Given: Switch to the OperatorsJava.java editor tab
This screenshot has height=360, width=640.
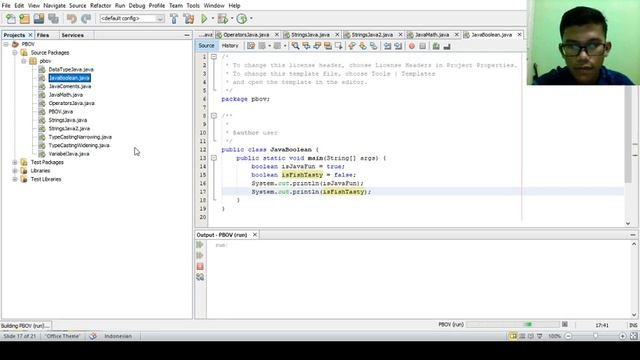Looking at the screenshot, I should pyautogui.click(x=247, y=35).
